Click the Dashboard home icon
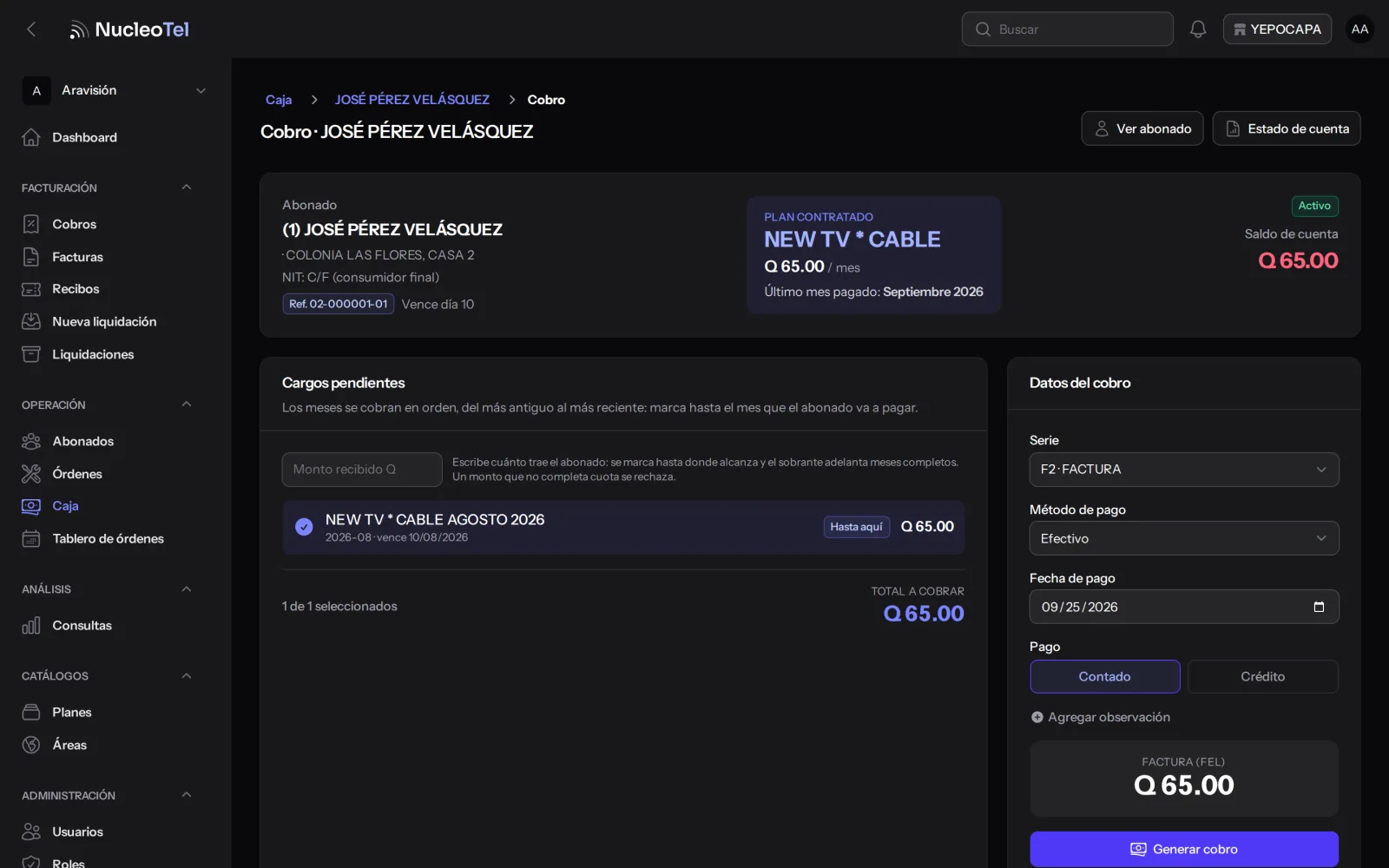Screen dimensions: 1389x868 [x=31, y=137]
